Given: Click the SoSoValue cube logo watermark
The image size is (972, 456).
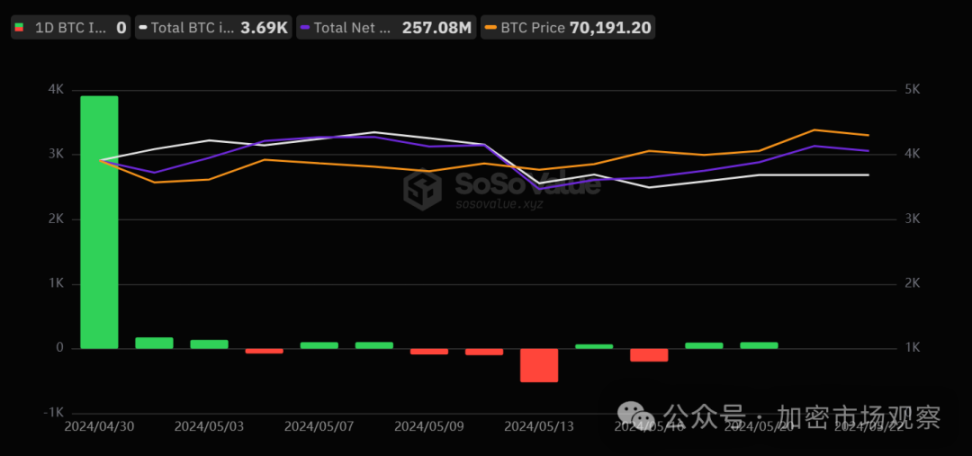Looking at the screenshot, I should 422,189.
